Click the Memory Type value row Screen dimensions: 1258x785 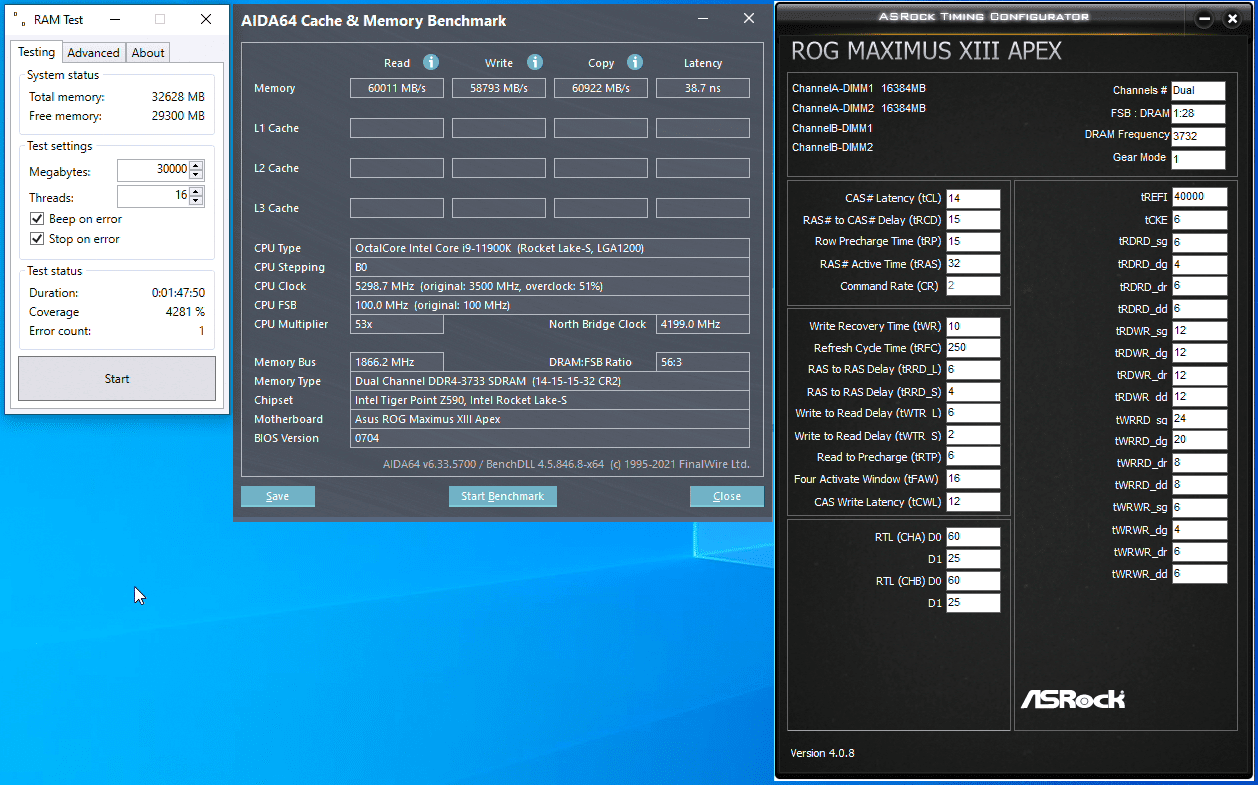pos(550,381)
